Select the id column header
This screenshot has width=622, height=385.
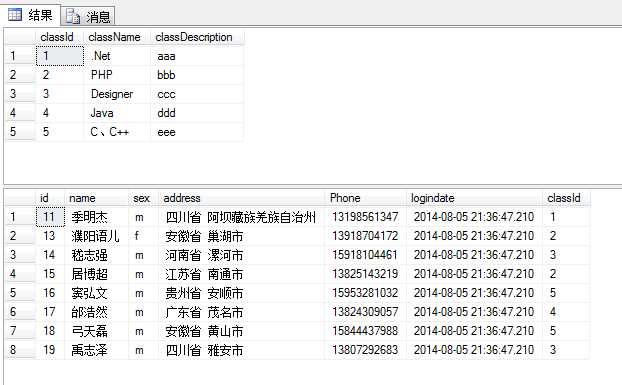[x=50, y=198]
